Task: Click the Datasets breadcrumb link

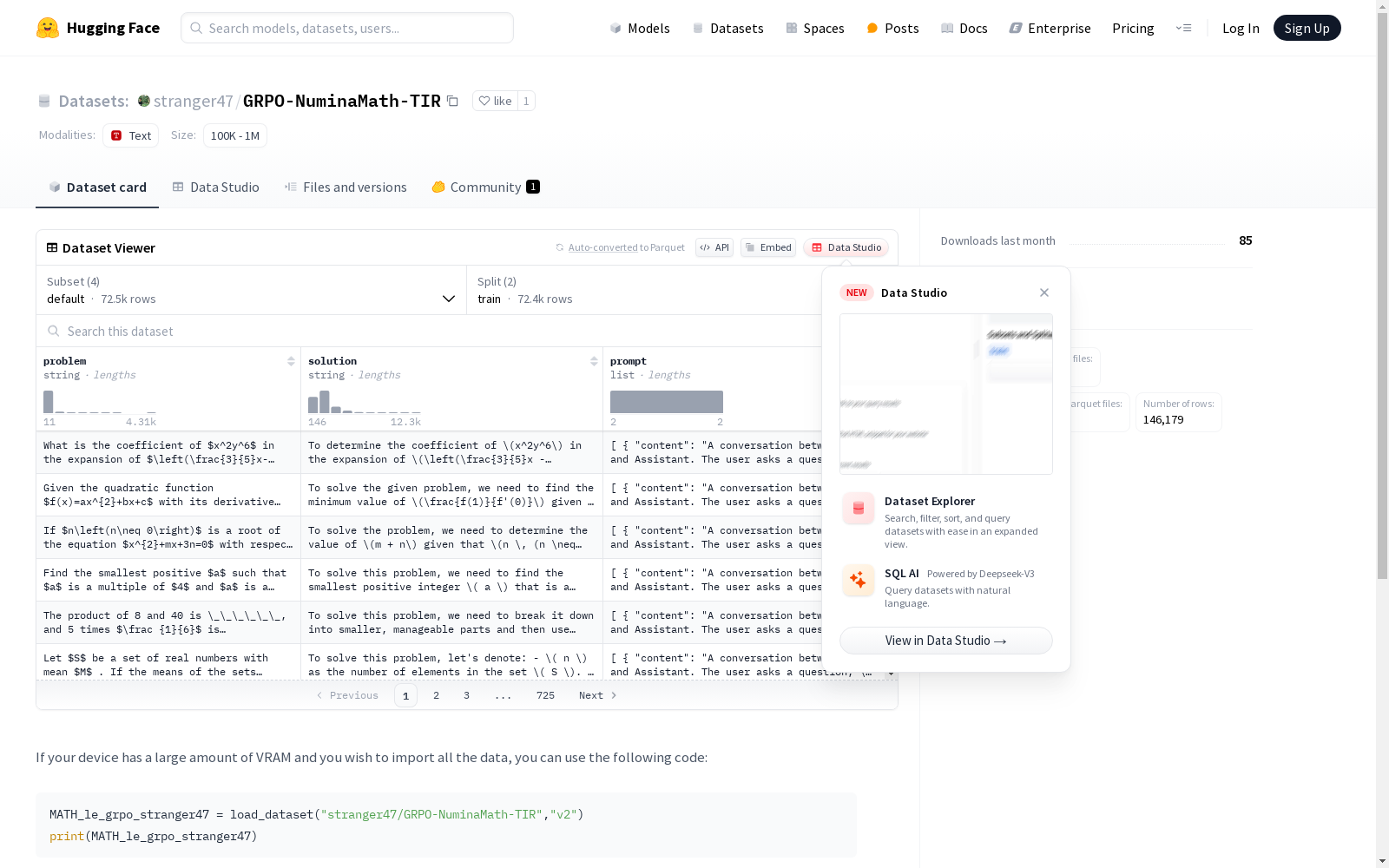Action: 93,101
